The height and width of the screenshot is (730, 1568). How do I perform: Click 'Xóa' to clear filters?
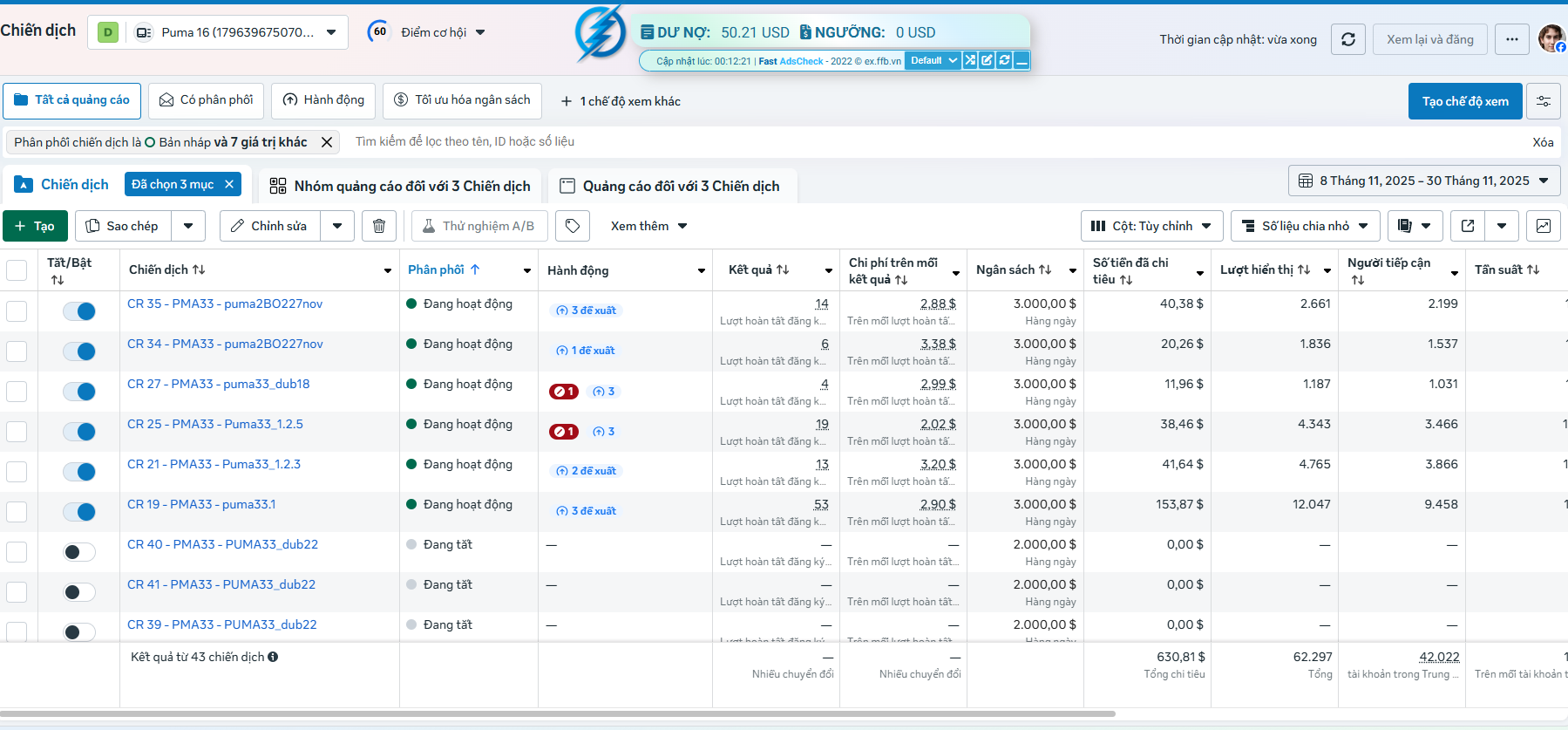pos(1543,142)
